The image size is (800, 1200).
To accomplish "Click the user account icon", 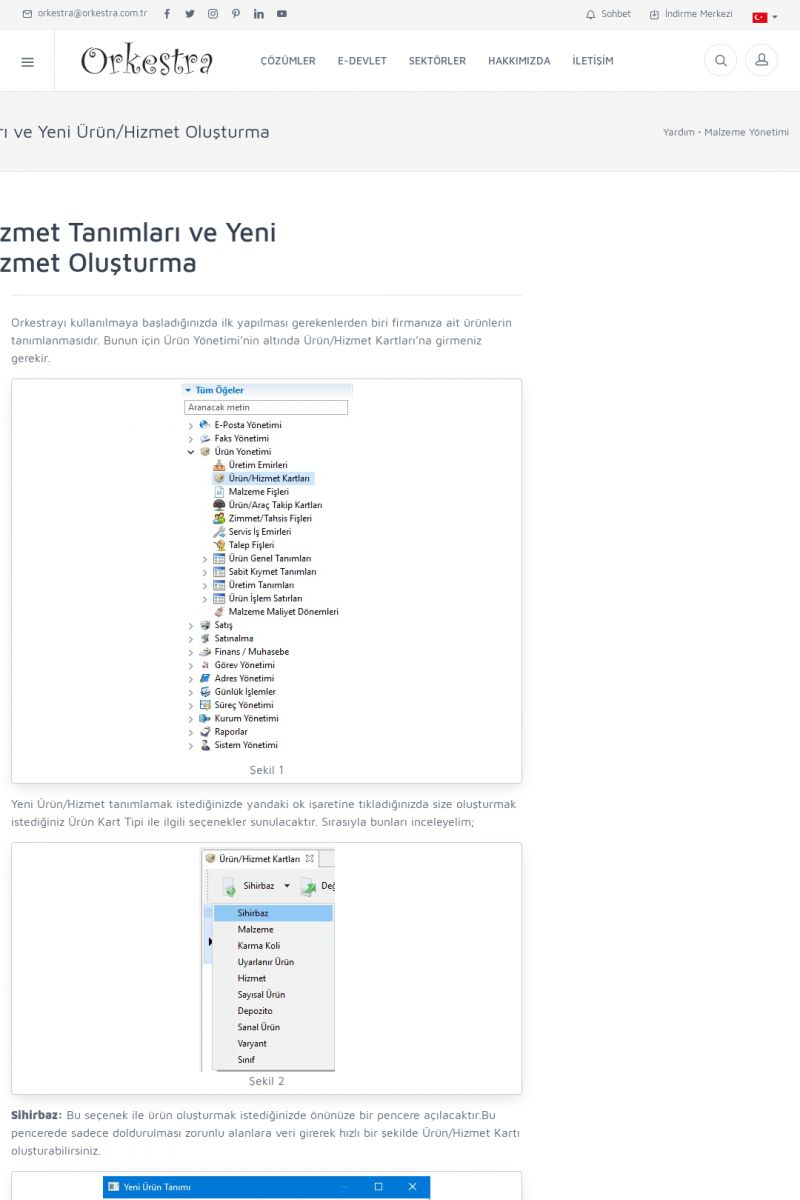I will point(761,61).
